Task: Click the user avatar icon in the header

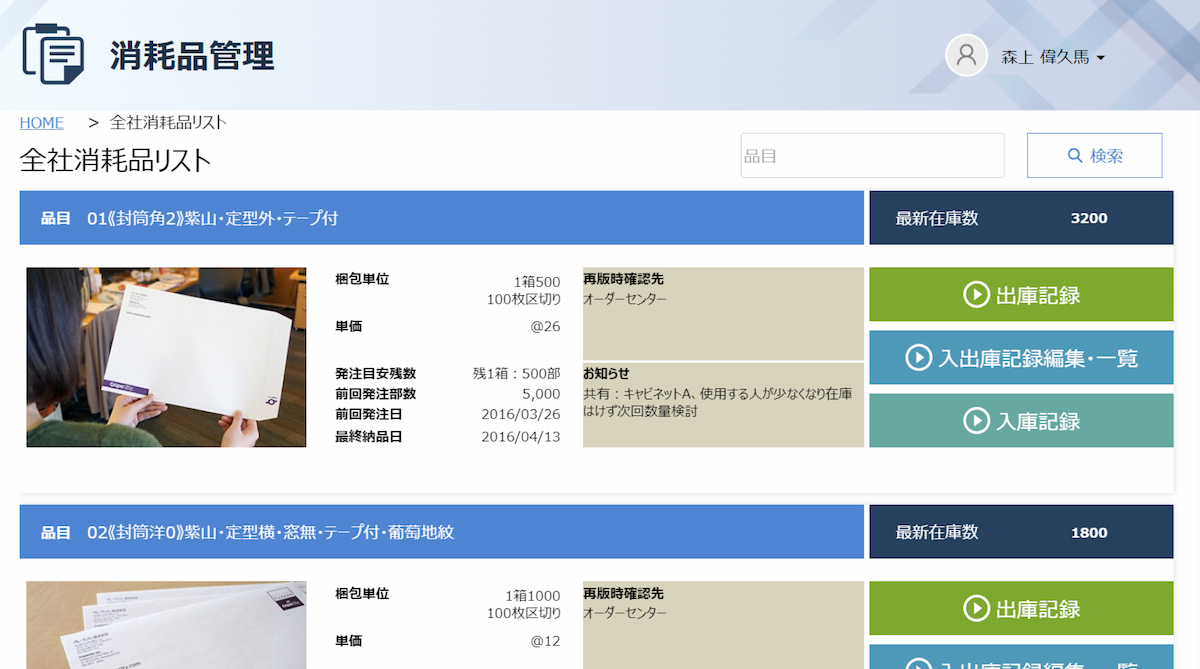Action: [965, 55]
